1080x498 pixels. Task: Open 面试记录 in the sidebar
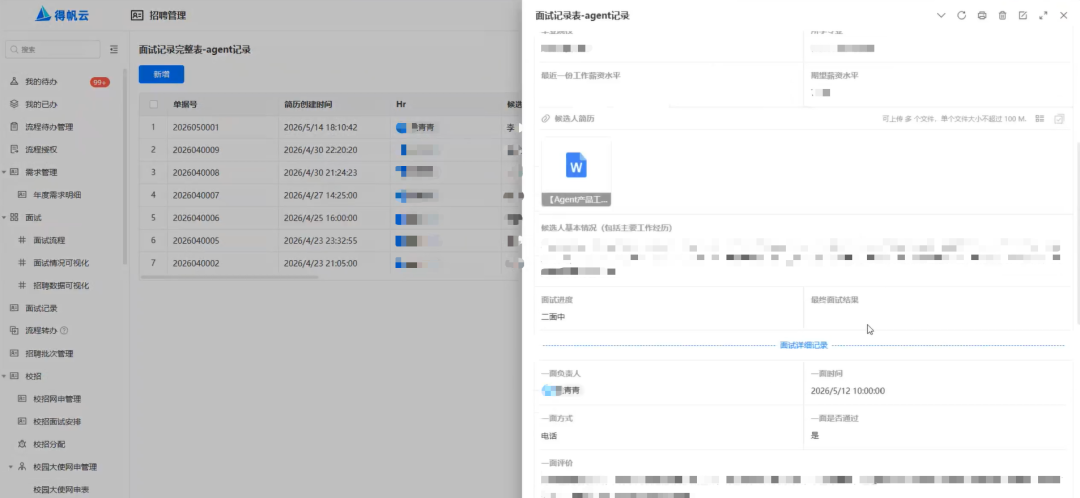(x=41, y=309)
